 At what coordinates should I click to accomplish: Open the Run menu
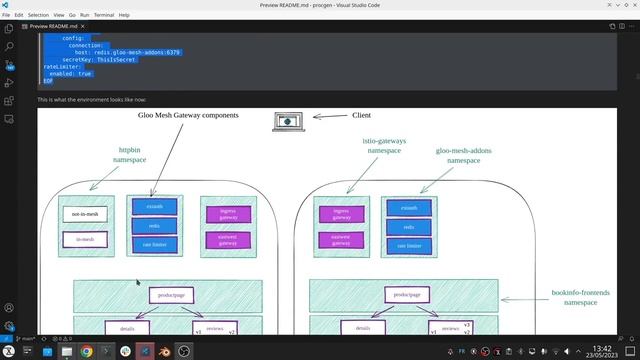[x=84, y=15]
